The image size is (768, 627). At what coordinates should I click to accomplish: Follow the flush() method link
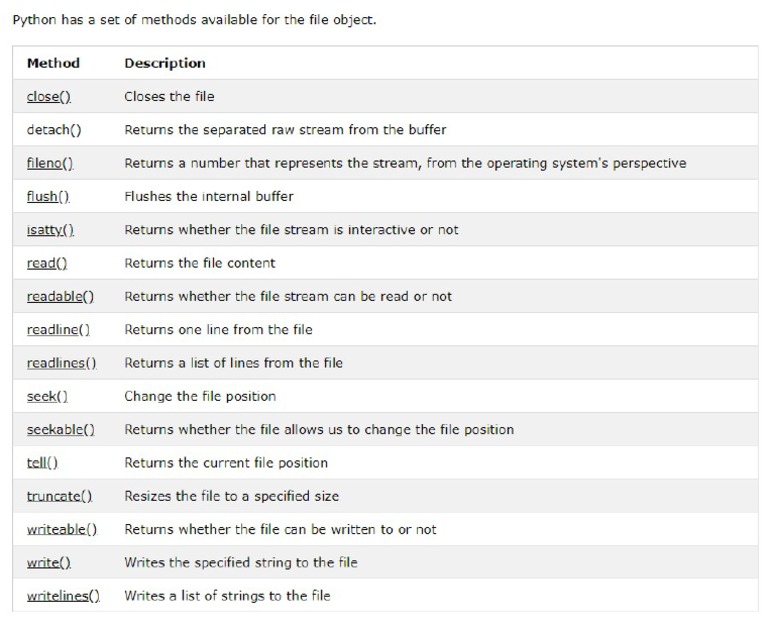[48, 196]
